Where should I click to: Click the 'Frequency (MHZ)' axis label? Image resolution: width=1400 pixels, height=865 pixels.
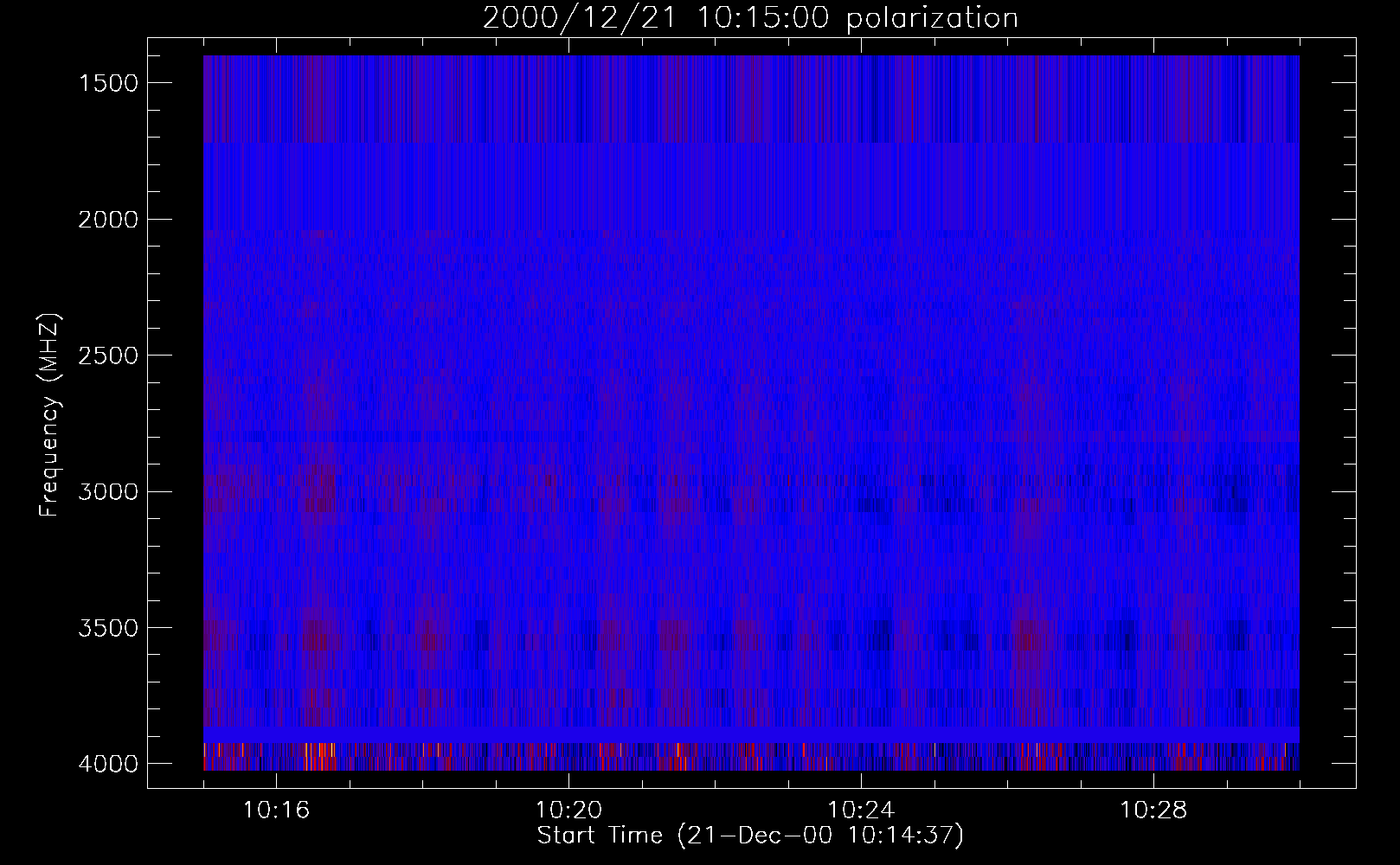(x=49, y=415)
